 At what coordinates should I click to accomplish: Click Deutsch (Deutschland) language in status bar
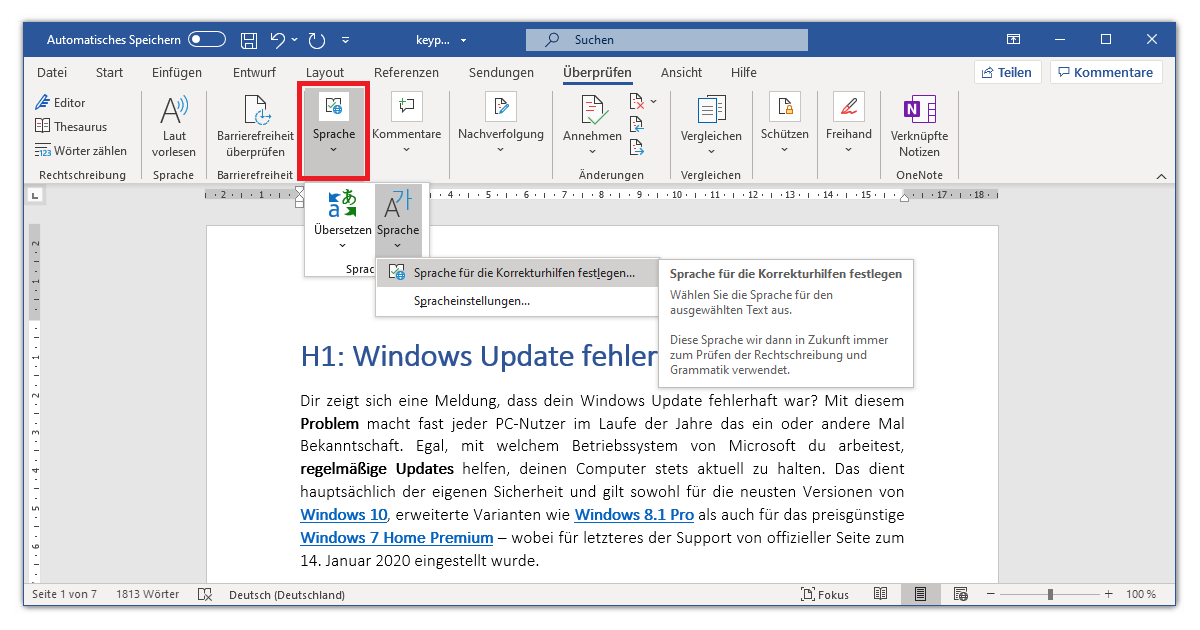pyautogui.click(x=287, y=594)
